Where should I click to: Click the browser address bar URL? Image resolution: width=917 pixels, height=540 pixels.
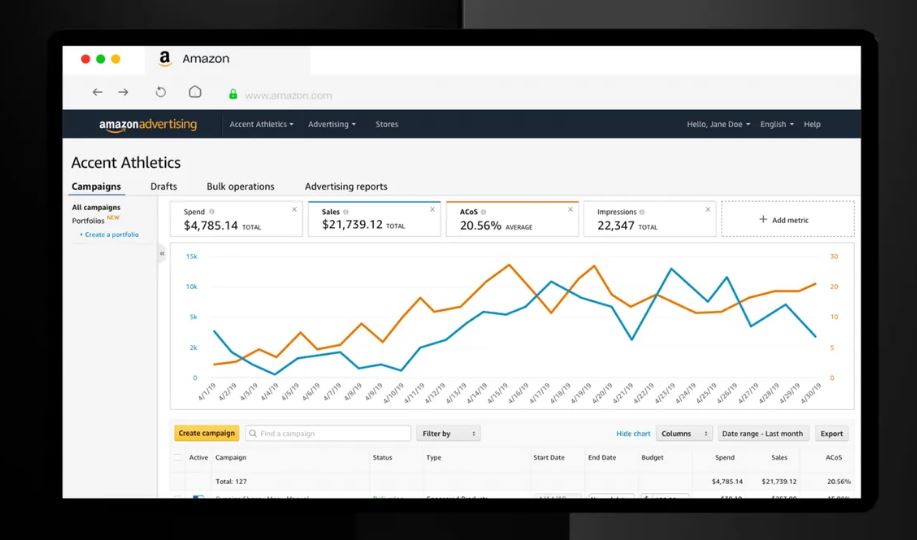[x=288, y=95]
